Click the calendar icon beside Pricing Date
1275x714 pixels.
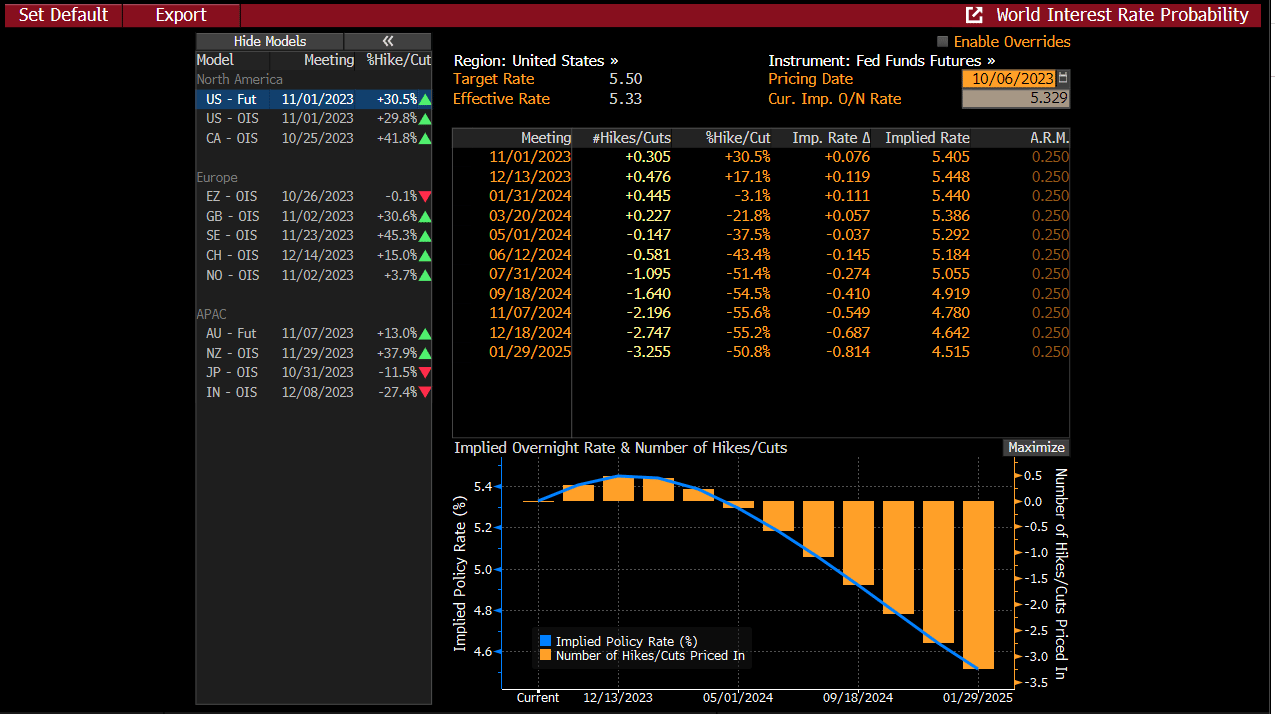pyautogui.click(x=1063, y=78)
